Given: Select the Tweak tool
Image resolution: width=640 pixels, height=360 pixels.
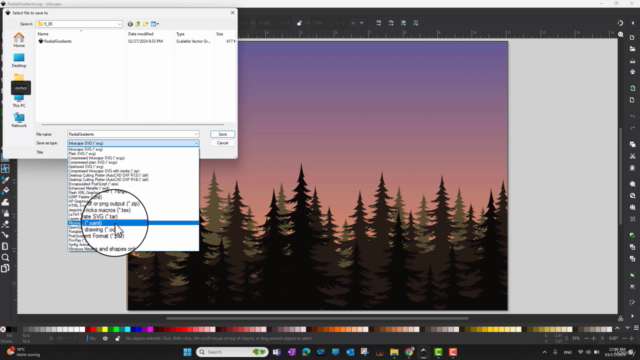Looking at the screenshot, I should [5, 202].
